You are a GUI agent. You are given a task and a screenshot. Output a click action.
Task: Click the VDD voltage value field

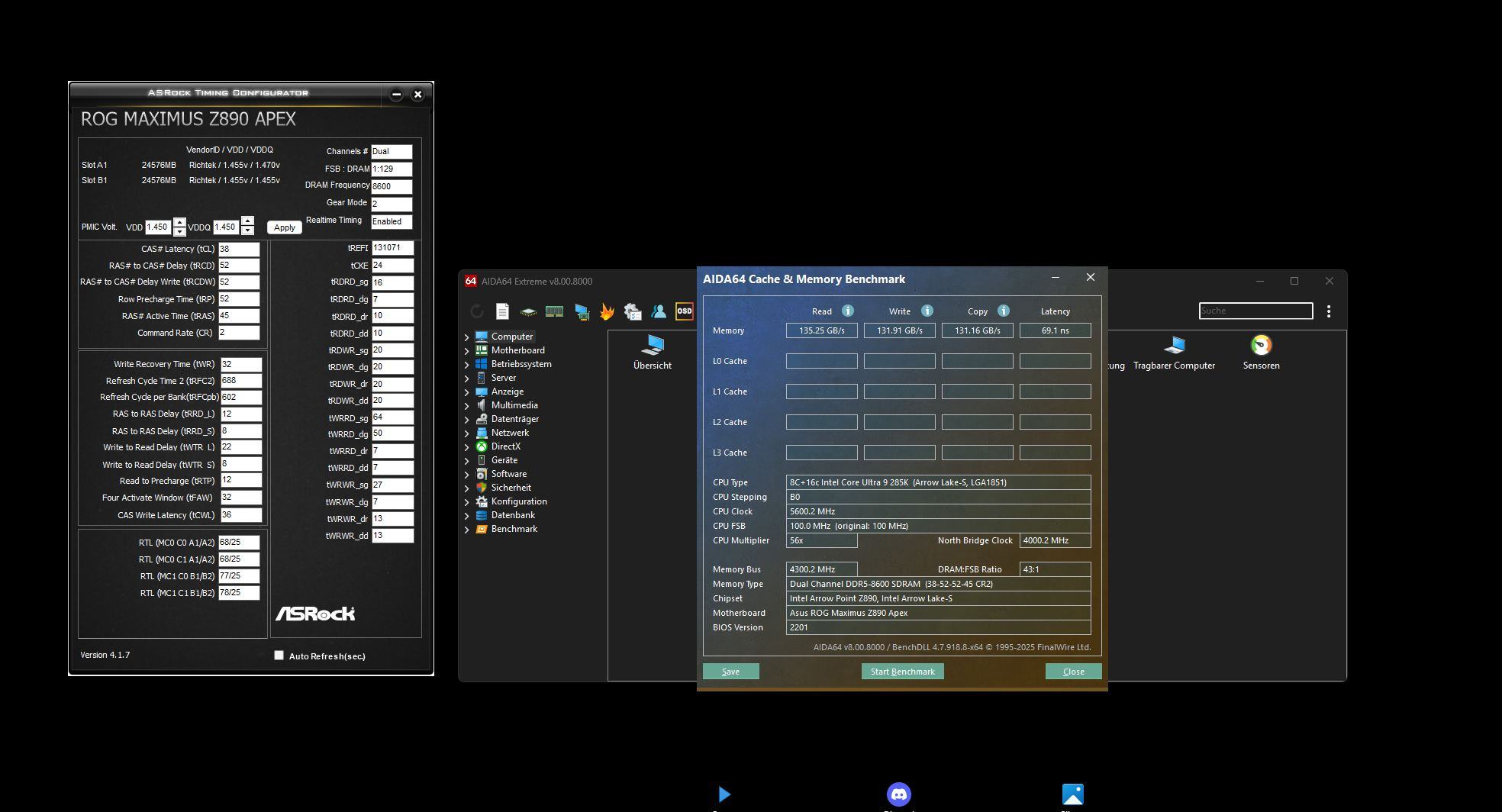click(158, 227)
